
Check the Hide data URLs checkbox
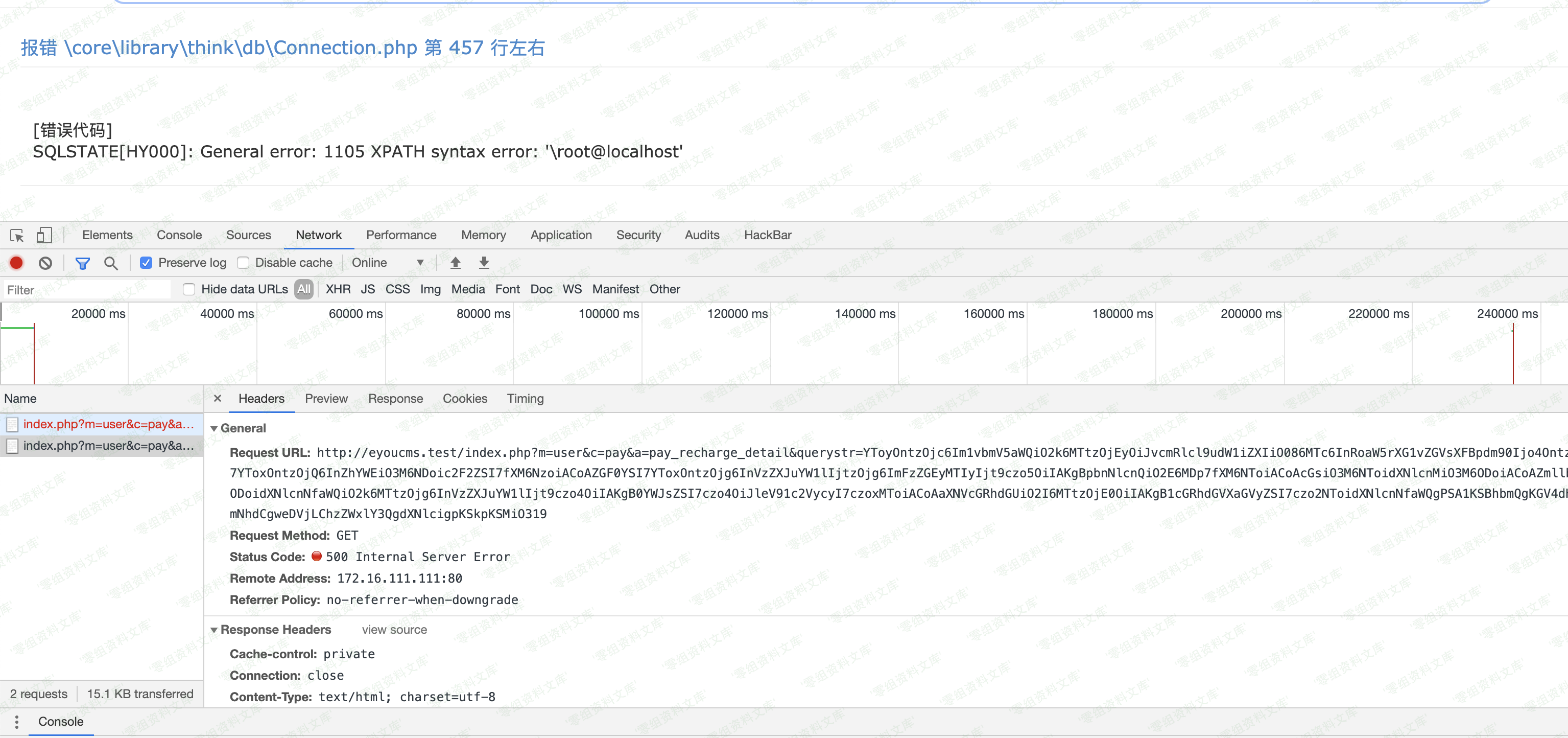coord(189,289)
